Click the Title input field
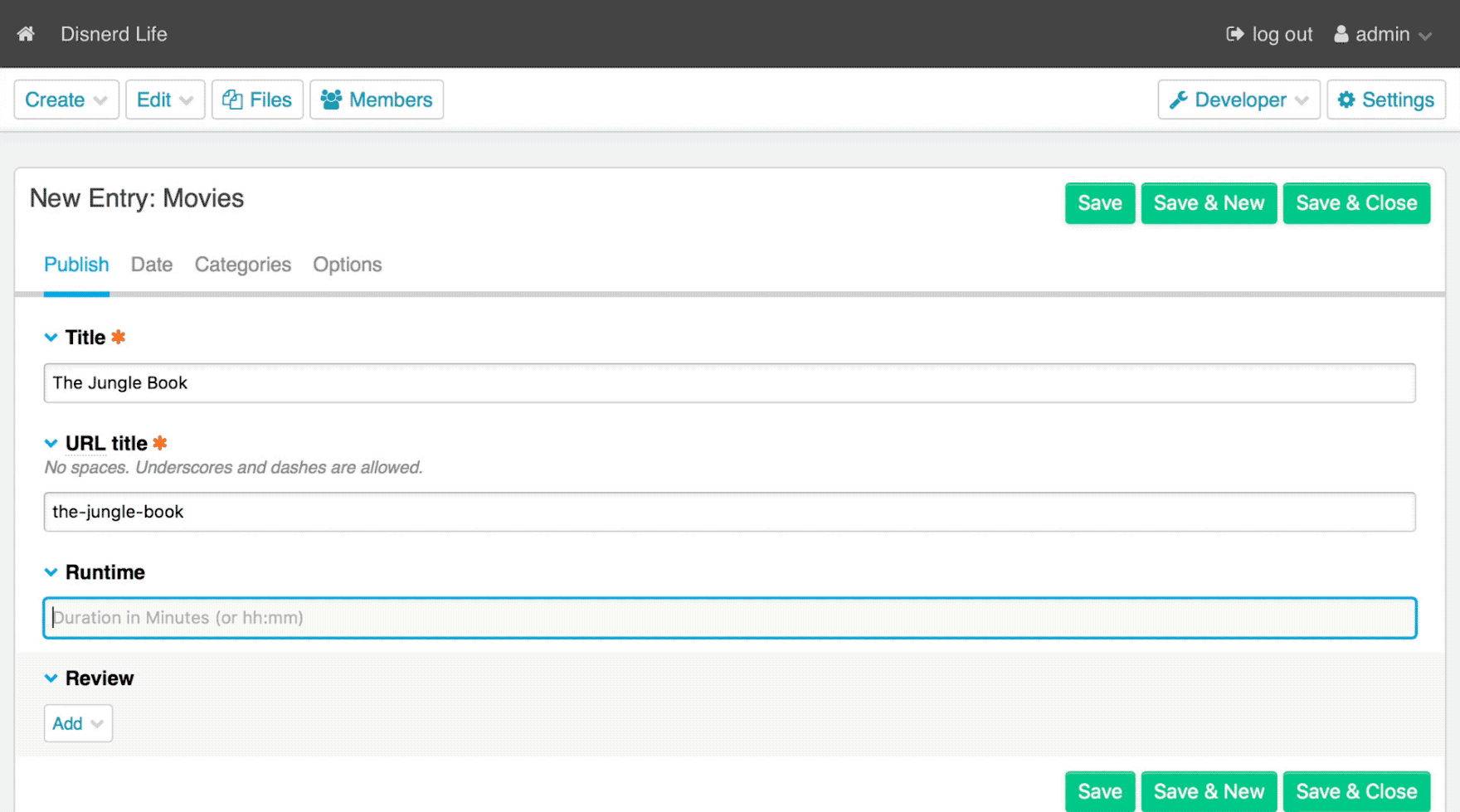The width and height of the screenshot is (1460, 812). (x=729, y=383)
